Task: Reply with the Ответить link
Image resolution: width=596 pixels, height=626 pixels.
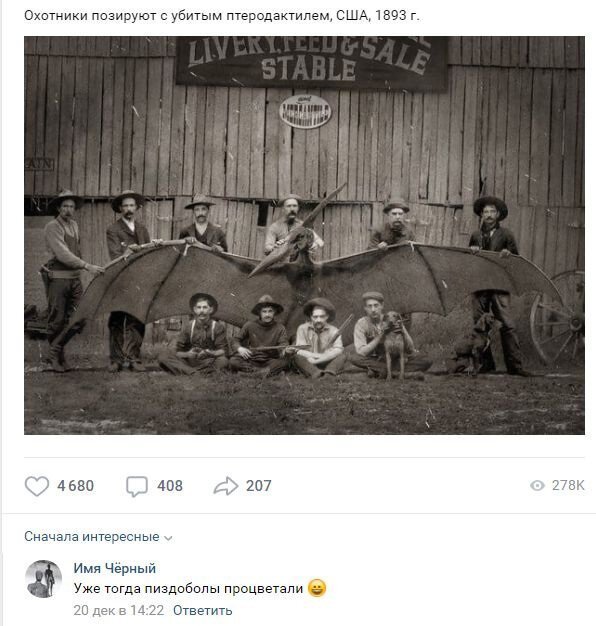Action: [202, 610]
